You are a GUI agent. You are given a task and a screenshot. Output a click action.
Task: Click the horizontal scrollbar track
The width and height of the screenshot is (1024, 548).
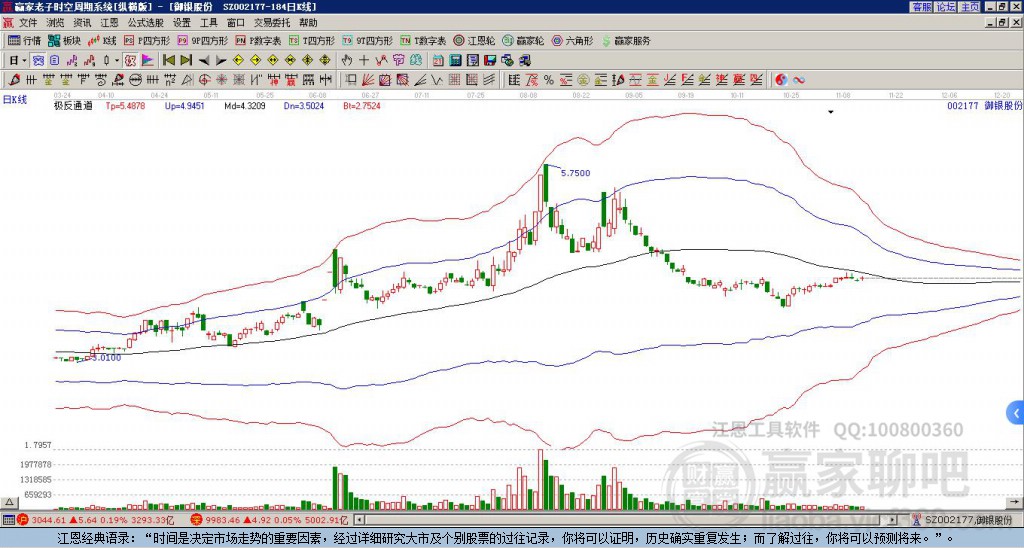pyautogui.click(x=626, y=520)
